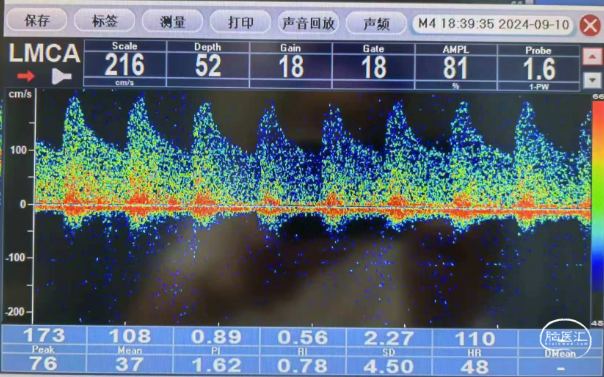Select the 测量 measure button
Screen dimensions: 604x377
pyautogui.click(x=172, y=22)
